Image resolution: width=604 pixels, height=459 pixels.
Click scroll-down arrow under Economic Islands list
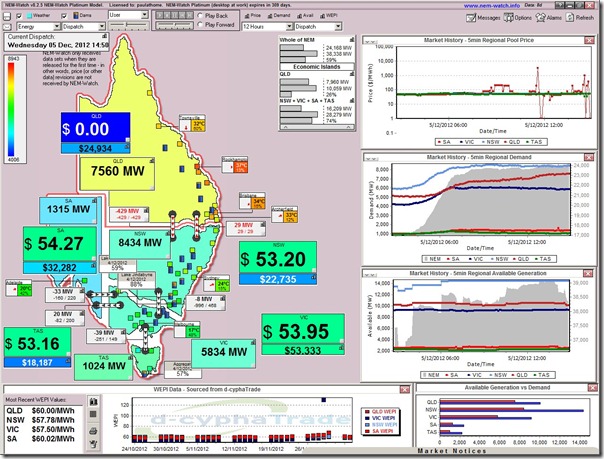point(348,127)
